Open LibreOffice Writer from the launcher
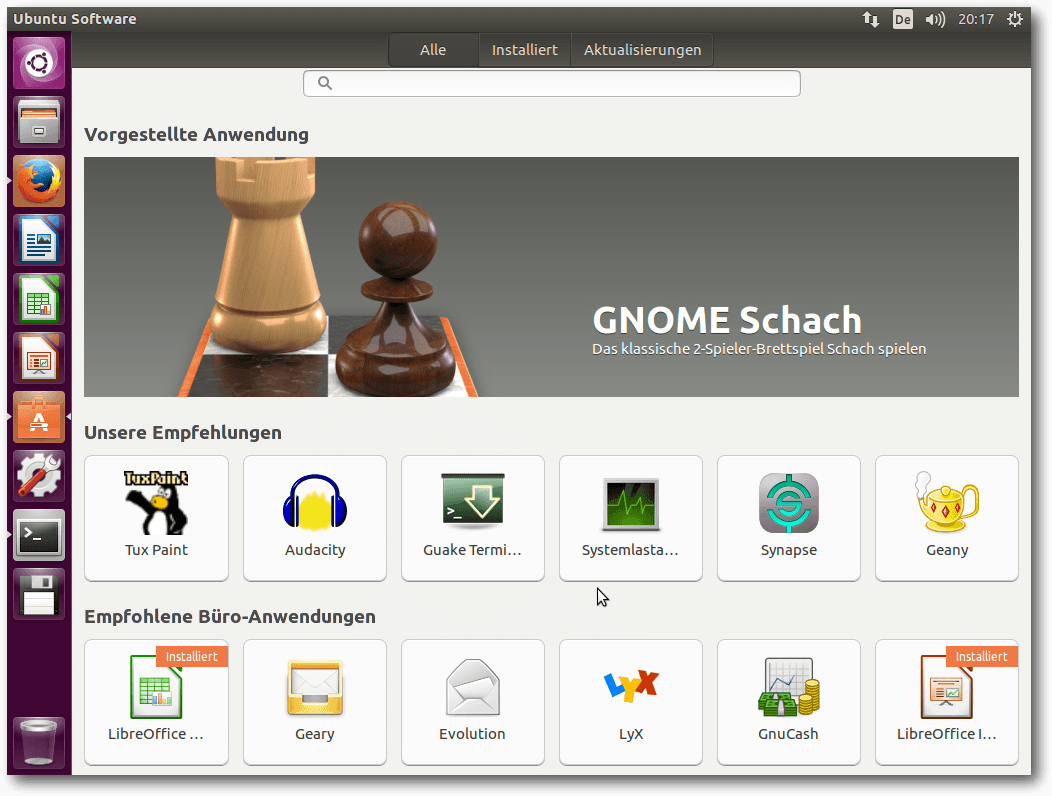 pos(39,240)
